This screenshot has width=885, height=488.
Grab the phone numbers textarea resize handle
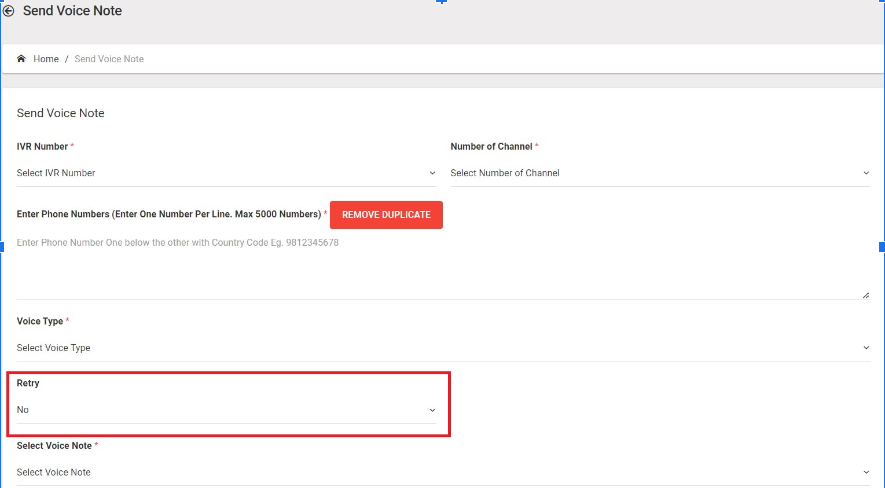[x=866, y=295]
